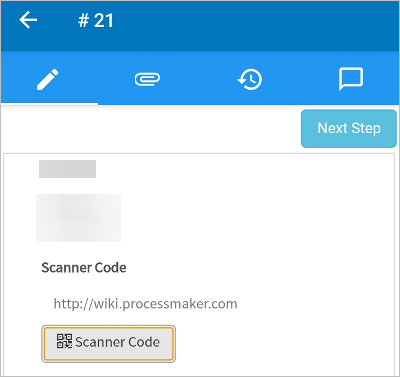The width and height of the screenshot is (400, 377).
Task: Select the # 21 case title
Action: pos(96,20)
